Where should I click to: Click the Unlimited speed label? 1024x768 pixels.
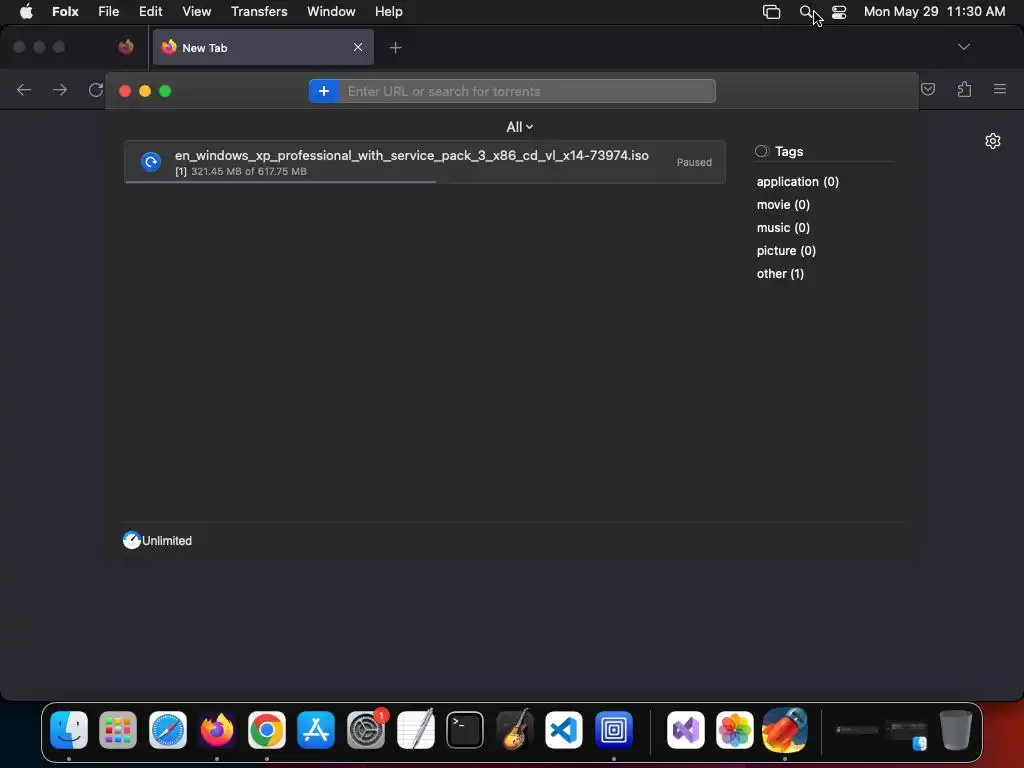click(167, 541)
